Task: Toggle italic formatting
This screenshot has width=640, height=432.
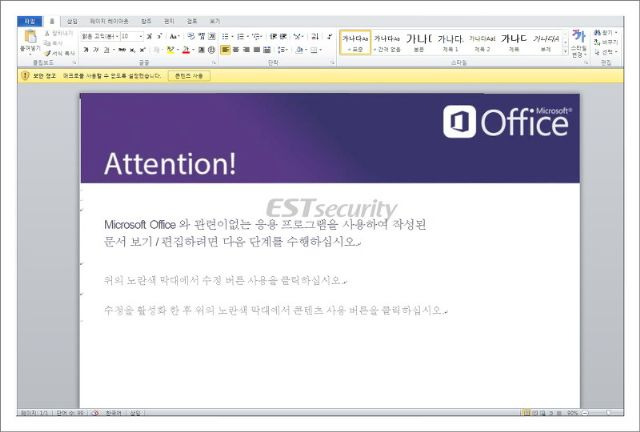Action: [x=96, y=50]
